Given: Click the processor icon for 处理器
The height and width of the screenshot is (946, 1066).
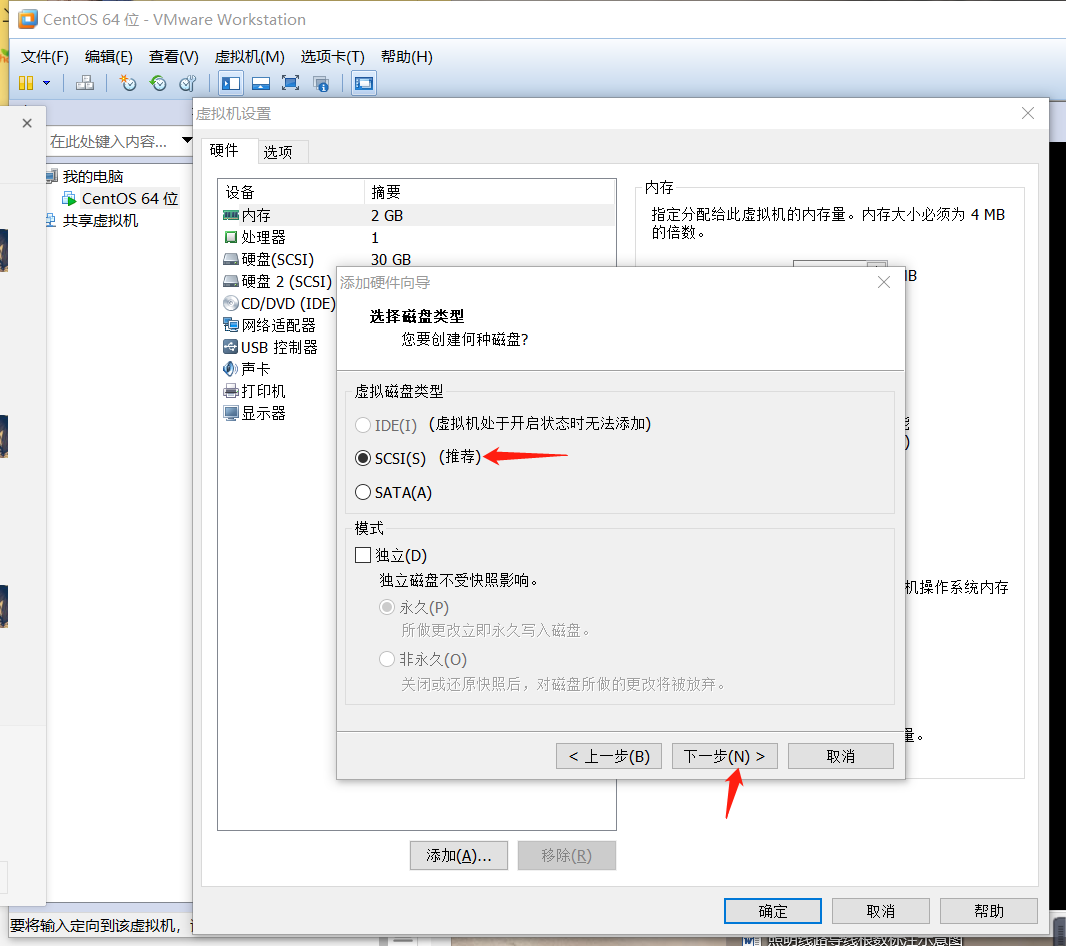Looking at the screenshot, I should pyautogui.click(x=230, y=237).
